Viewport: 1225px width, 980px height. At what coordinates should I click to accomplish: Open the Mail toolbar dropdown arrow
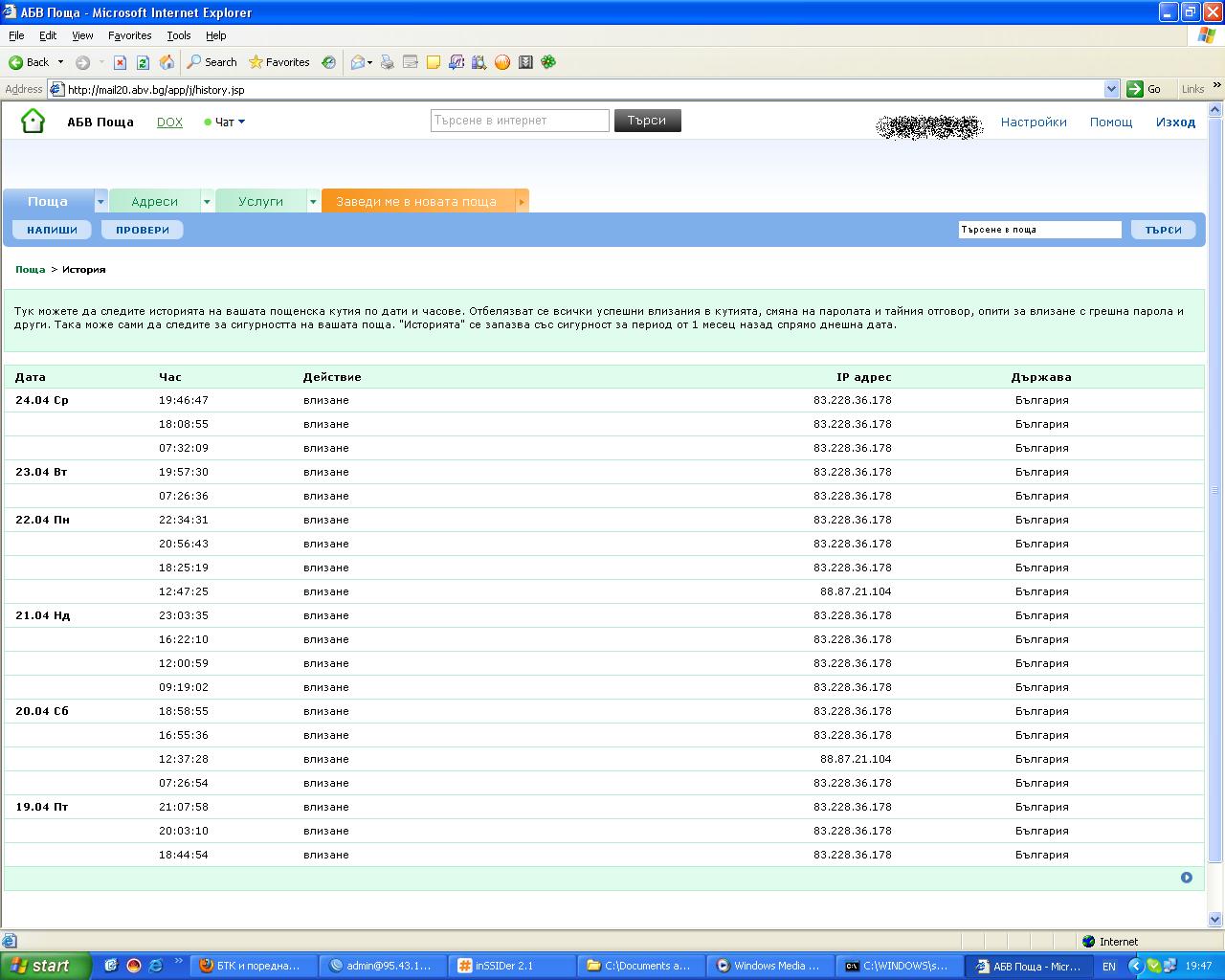[x=369, y=63]
